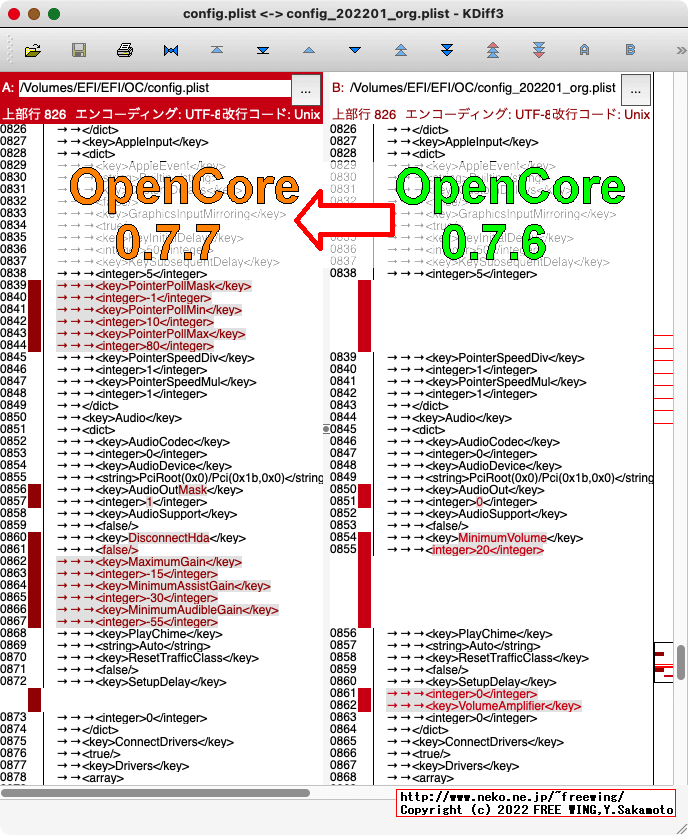Viewport: 688px width, 835px height.
Task: Click MaximumGain key line in pane A
Action: coord(149,562)
